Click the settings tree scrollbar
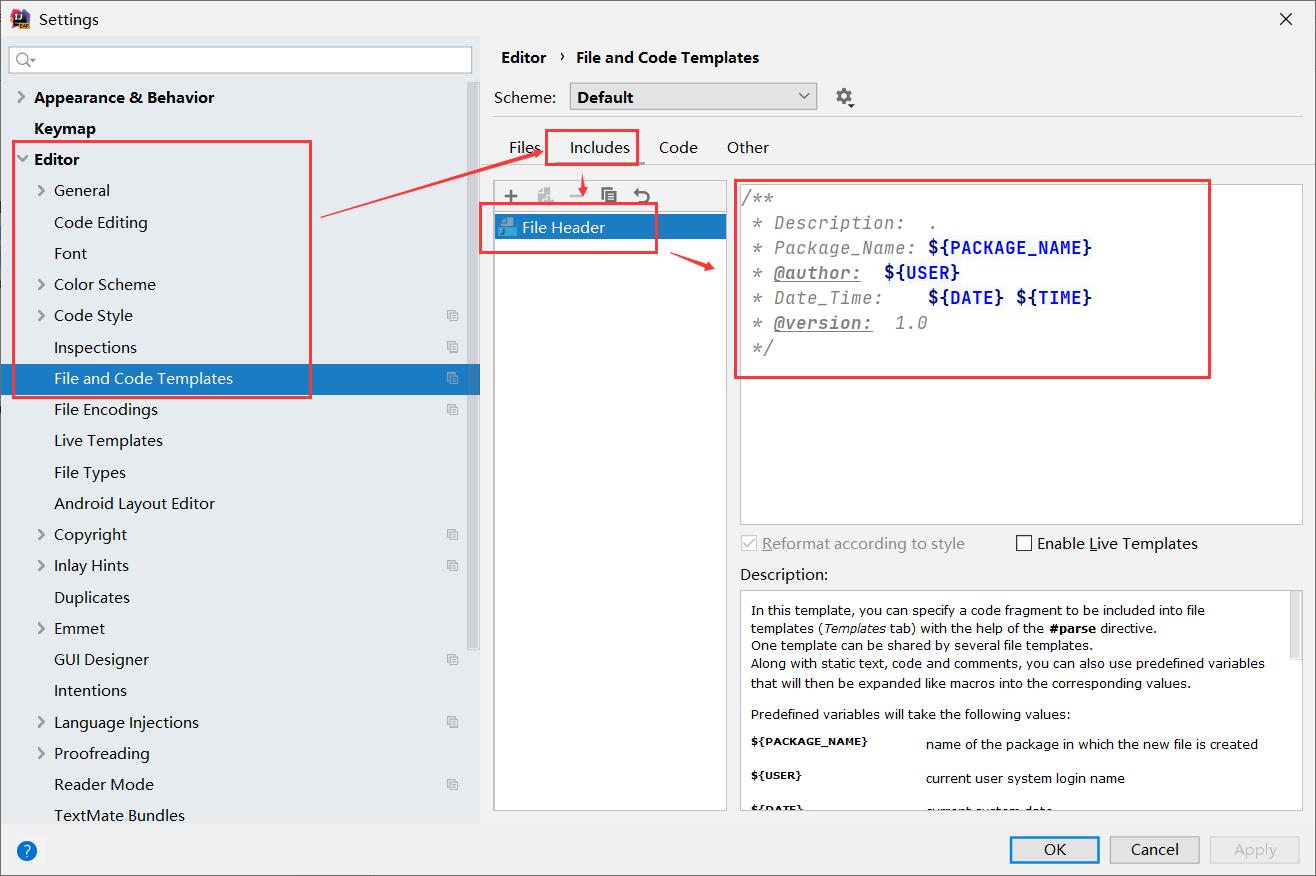 coord(474,365)
